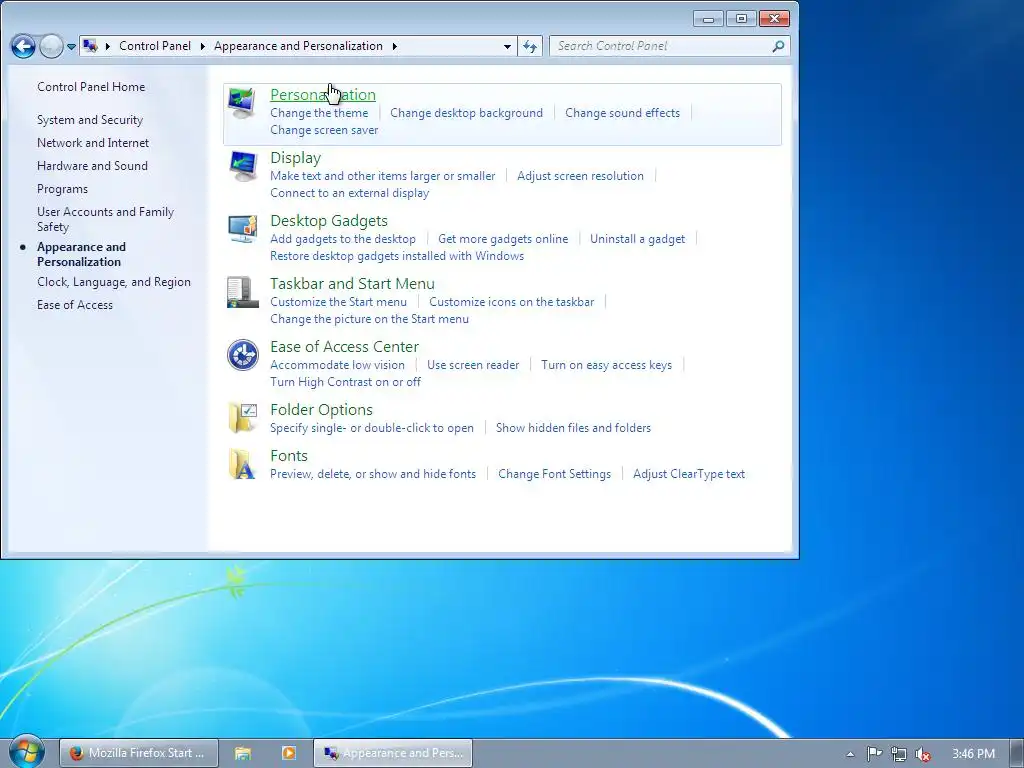
Task: Refresh the Control Panel view
Action: coord(530,46)
